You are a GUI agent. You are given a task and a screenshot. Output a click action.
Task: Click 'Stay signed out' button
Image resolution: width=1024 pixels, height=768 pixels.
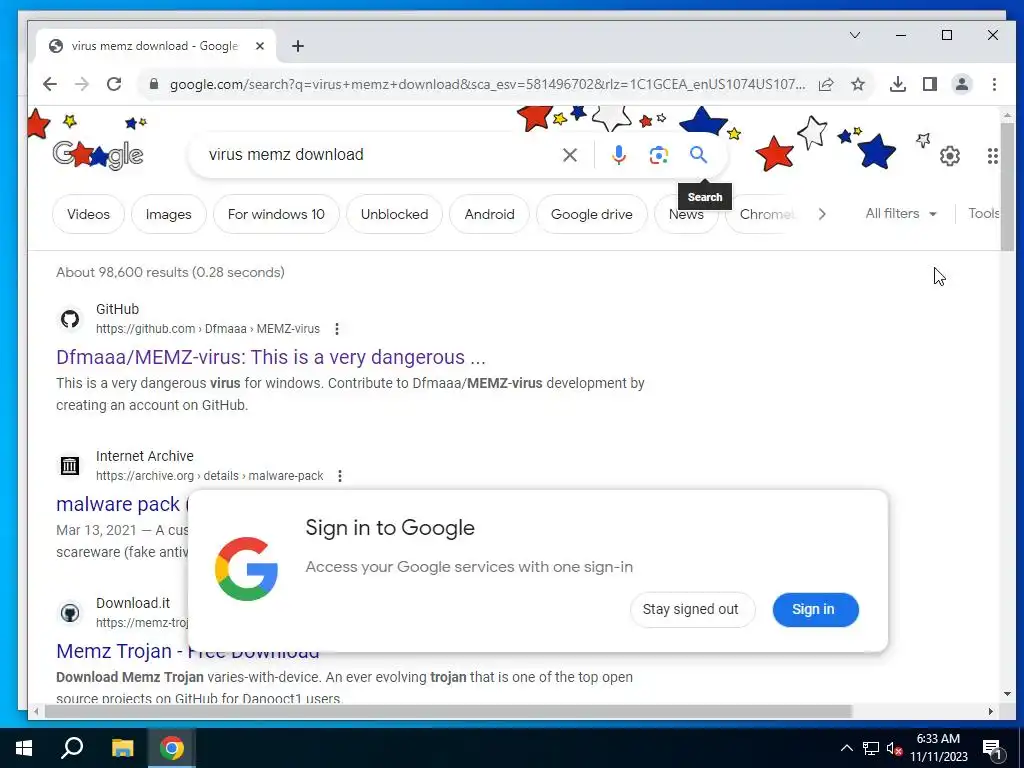(x=690, y=609)
